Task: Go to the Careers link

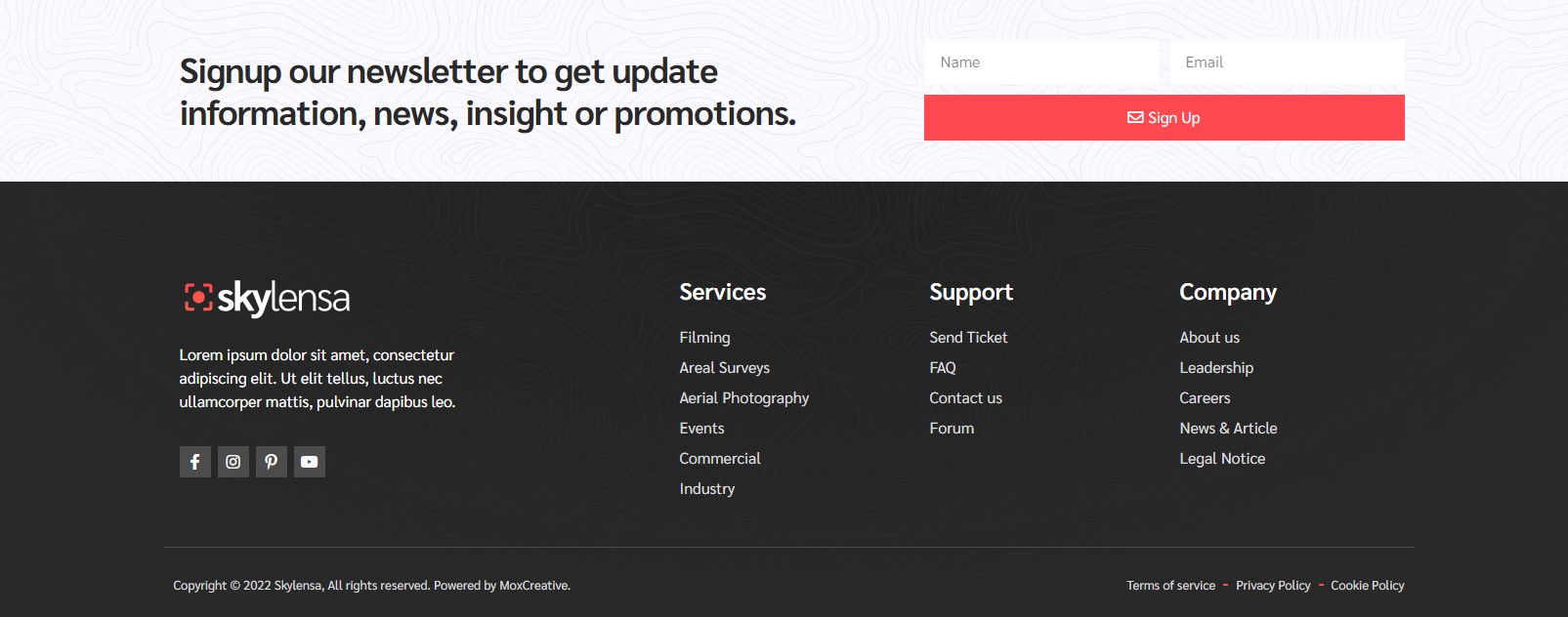Action: click(1205, 398)
